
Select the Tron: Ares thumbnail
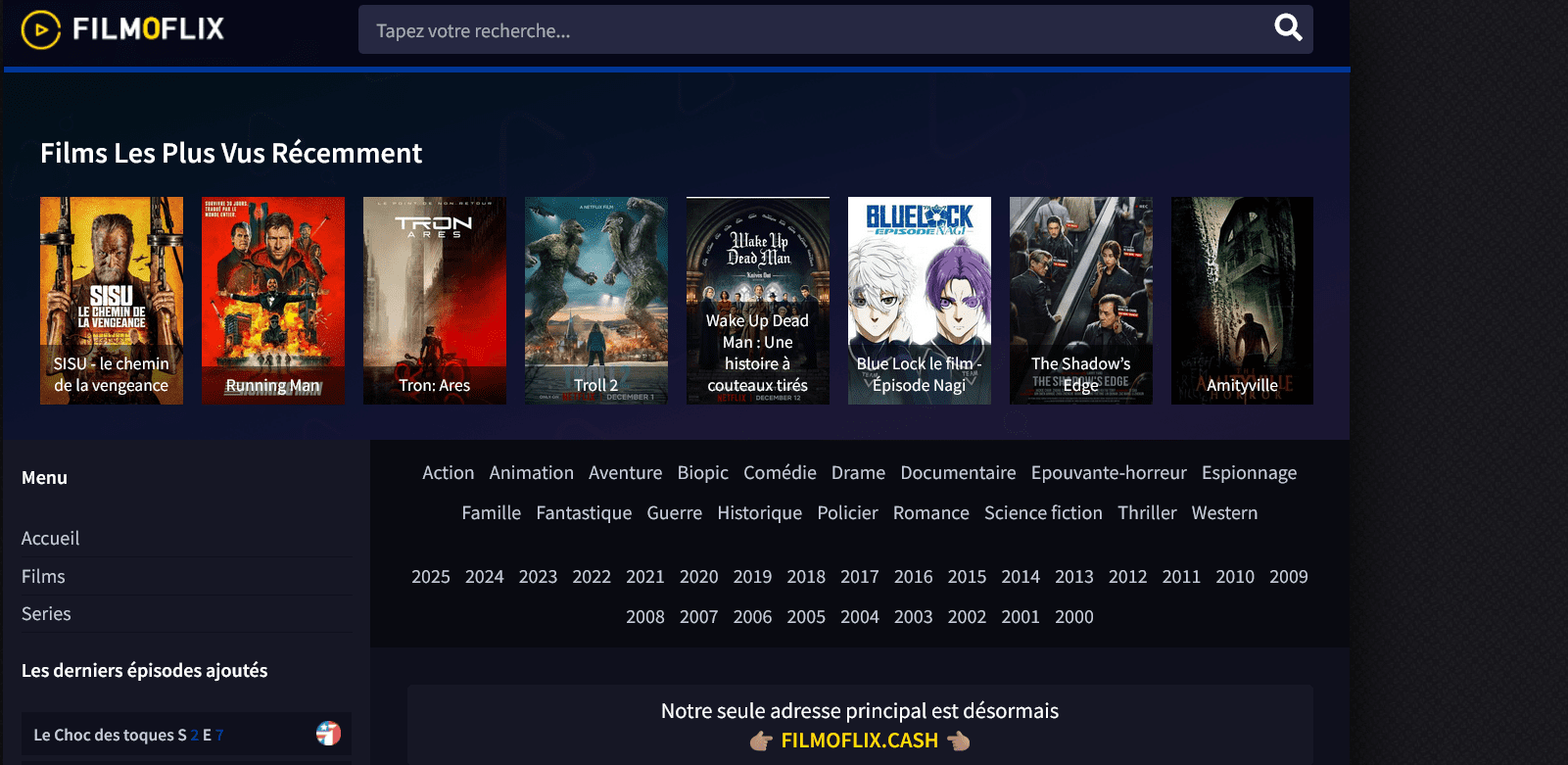click(434, 300)
